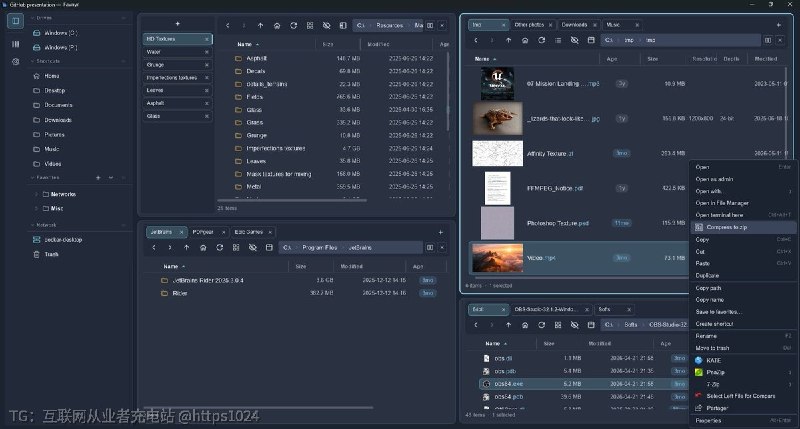Click the preview window icon in the tmp pane toolbar
The image size is (800, 429).
coord(591,40)
